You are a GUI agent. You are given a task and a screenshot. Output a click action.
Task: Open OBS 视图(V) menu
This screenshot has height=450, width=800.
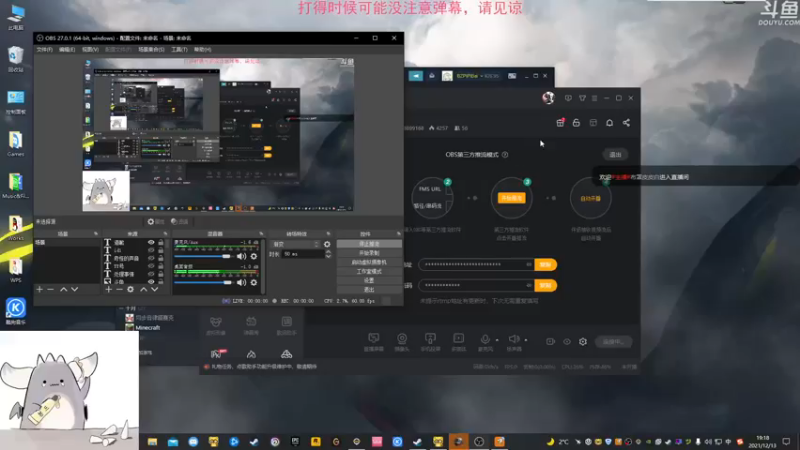(90, 49)
